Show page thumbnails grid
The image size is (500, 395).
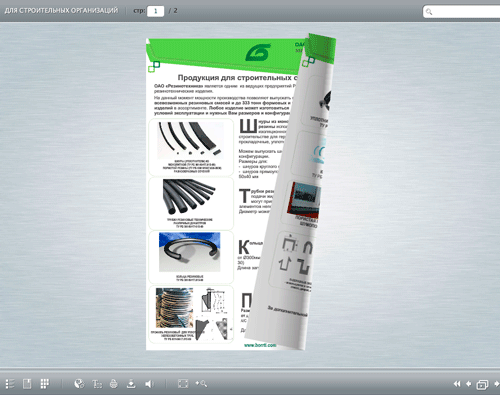(x=45, y=384)
